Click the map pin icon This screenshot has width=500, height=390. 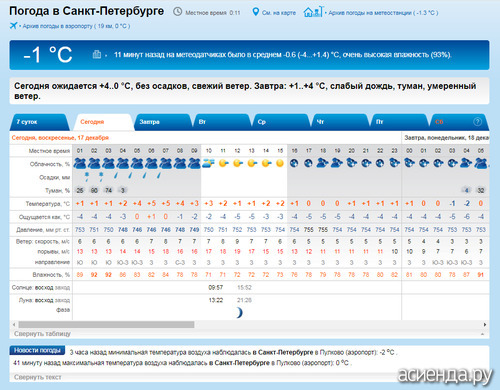(256, 12)
